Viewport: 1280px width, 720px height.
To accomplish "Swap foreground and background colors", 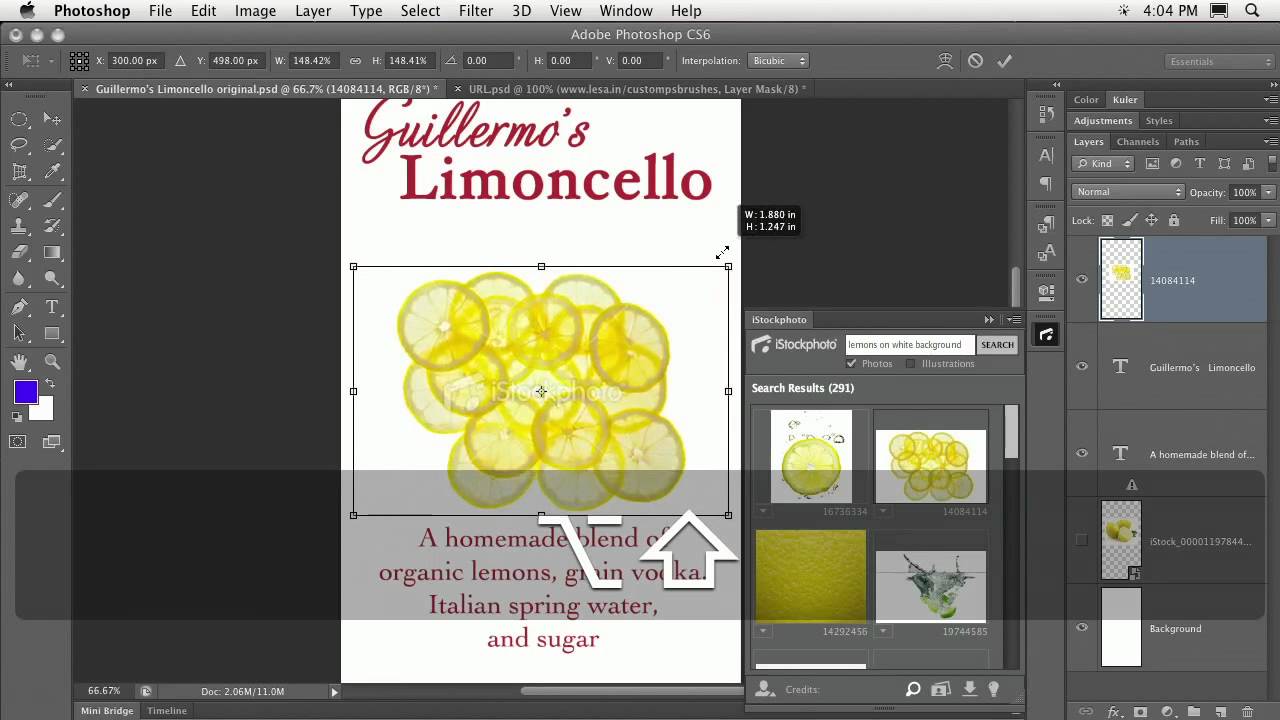I will pos(49,384).
